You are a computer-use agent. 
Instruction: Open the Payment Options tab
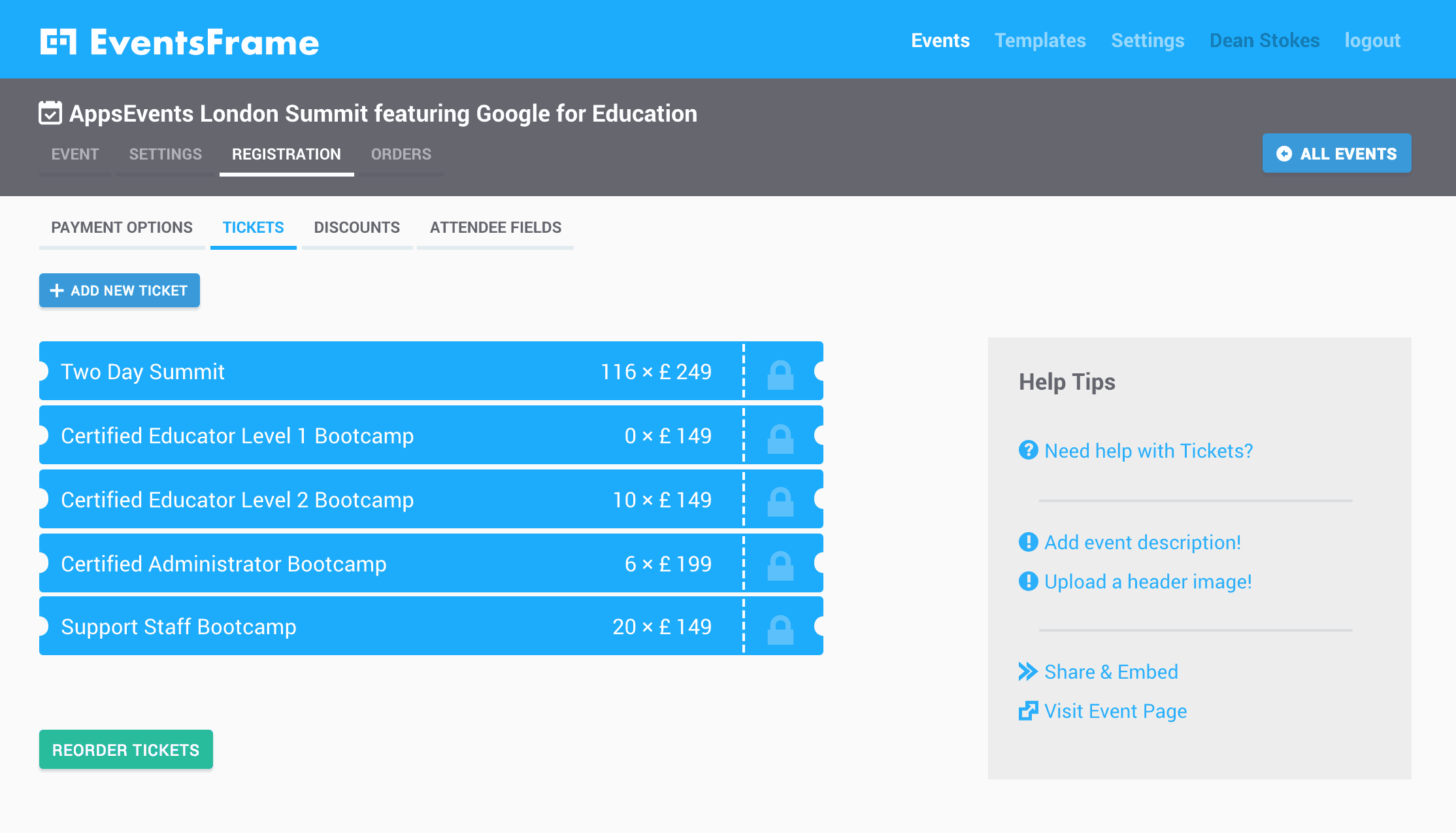[122, 228]
